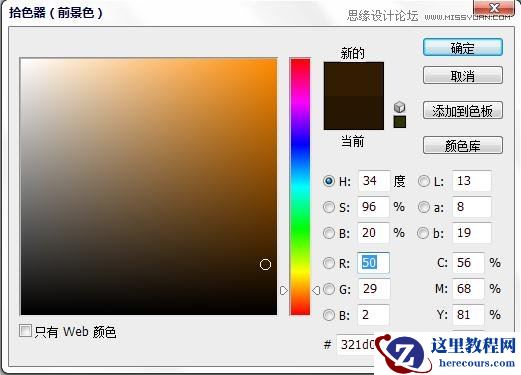The width and height of the screenshot is (521, 375).
Task: Select the Lab a radio button
Action: [424, 207]
